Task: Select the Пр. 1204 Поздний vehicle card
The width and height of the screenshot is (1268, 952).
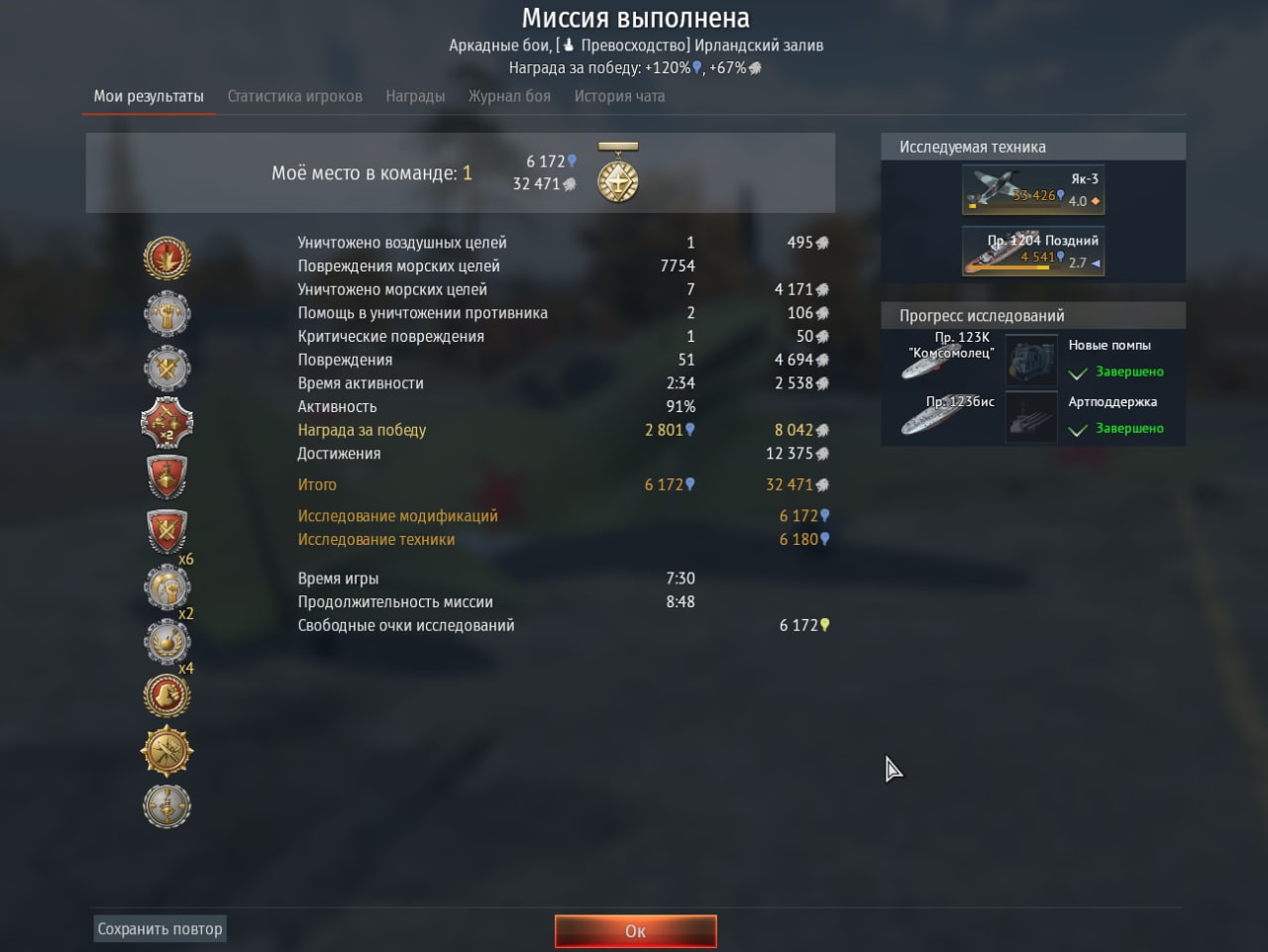Action: 1033,251
